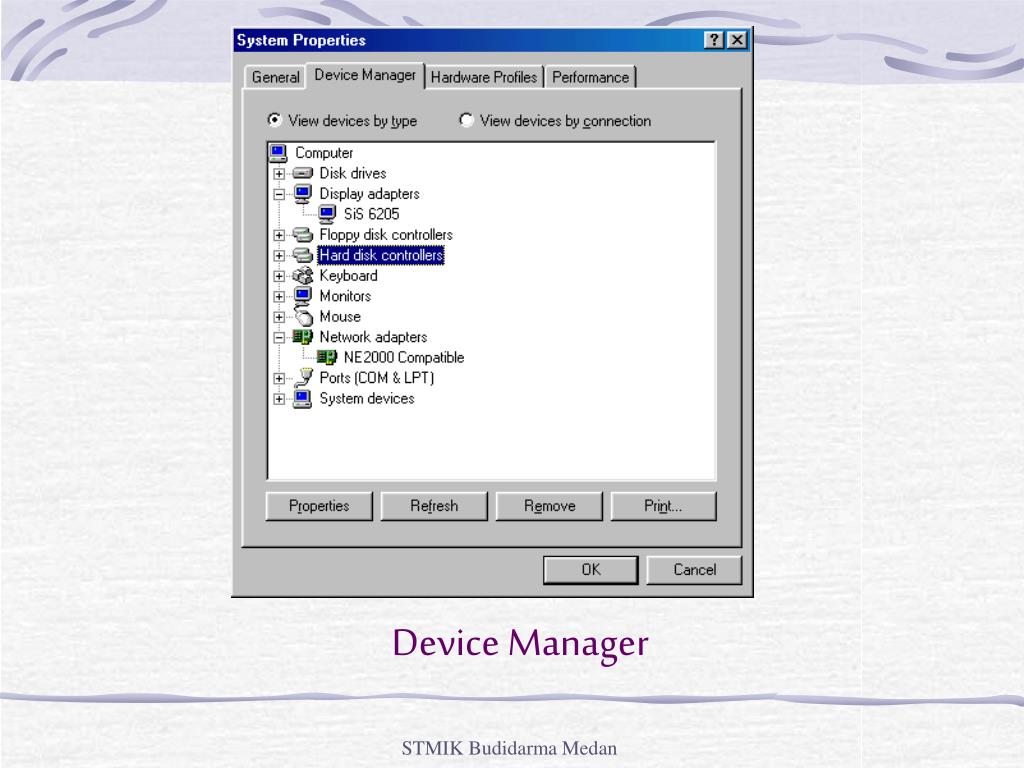Select the System devices label
This screenshot has width=1024, height=768.
[367, 398]
